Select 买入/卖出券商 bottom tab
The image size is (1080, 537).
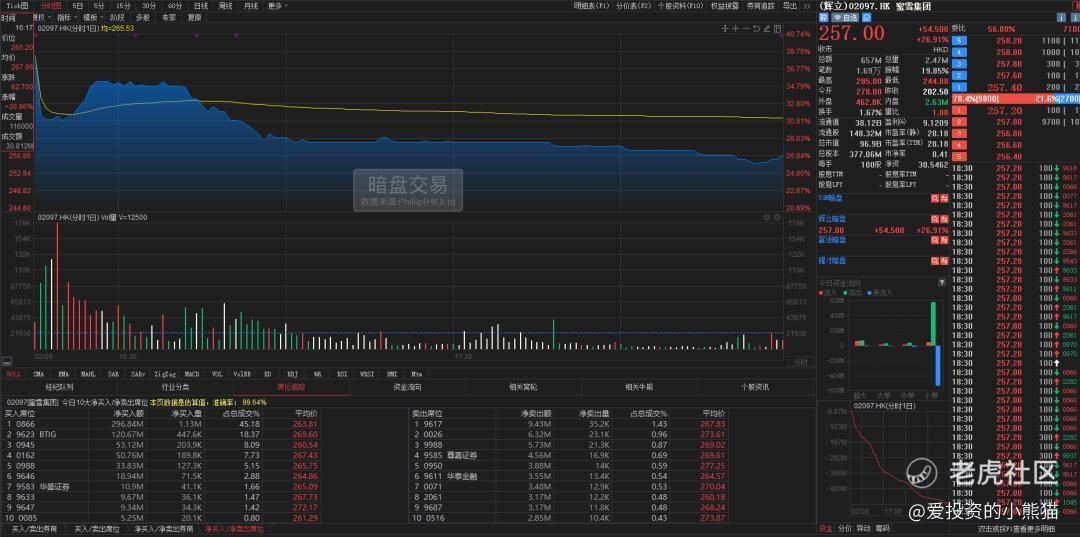pos(35,529)
